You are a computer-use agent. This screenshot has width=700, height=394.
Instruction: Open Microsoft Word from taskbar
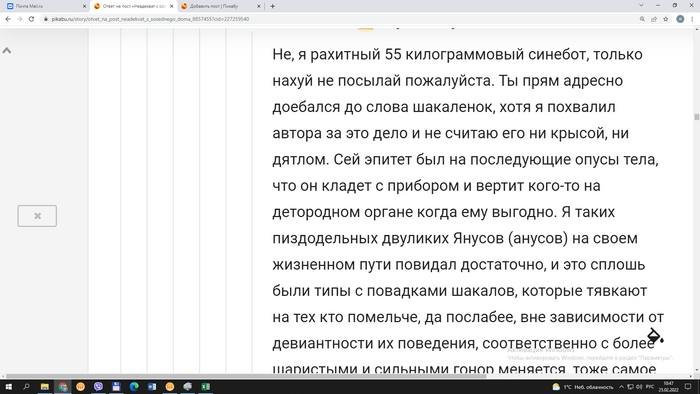click(152, 386)
